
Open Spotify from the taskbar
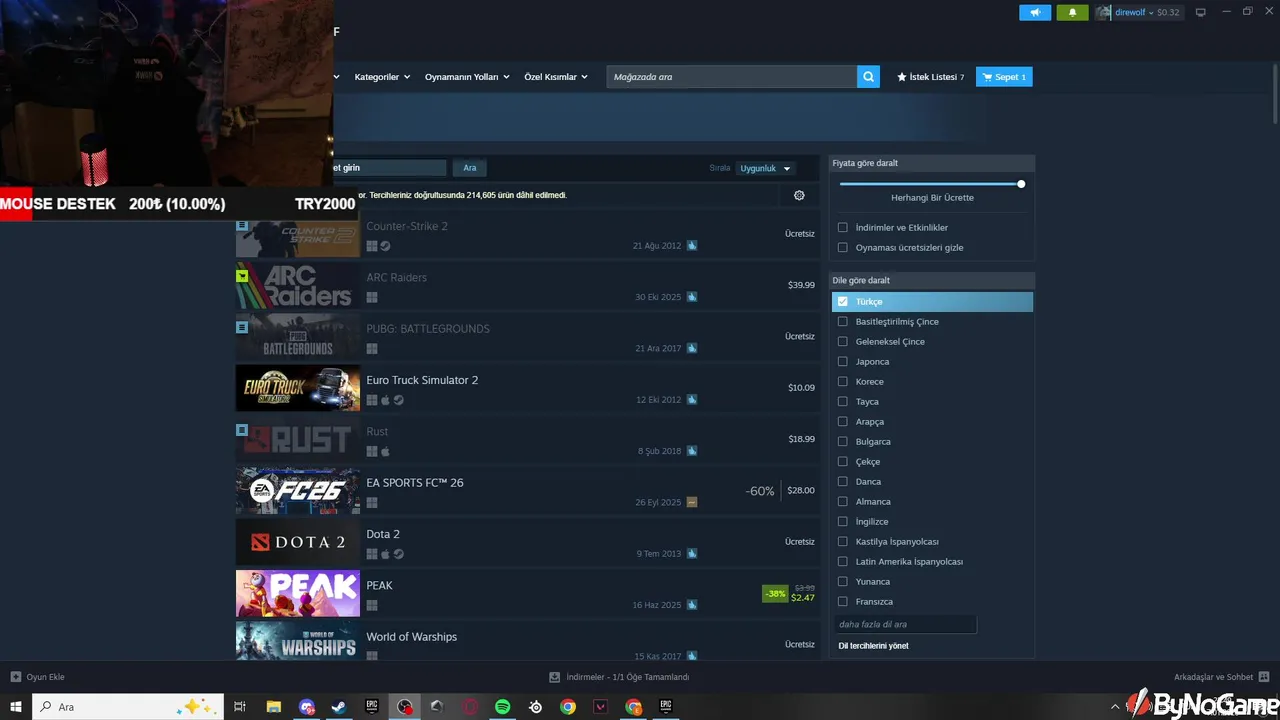pos(502,707)
